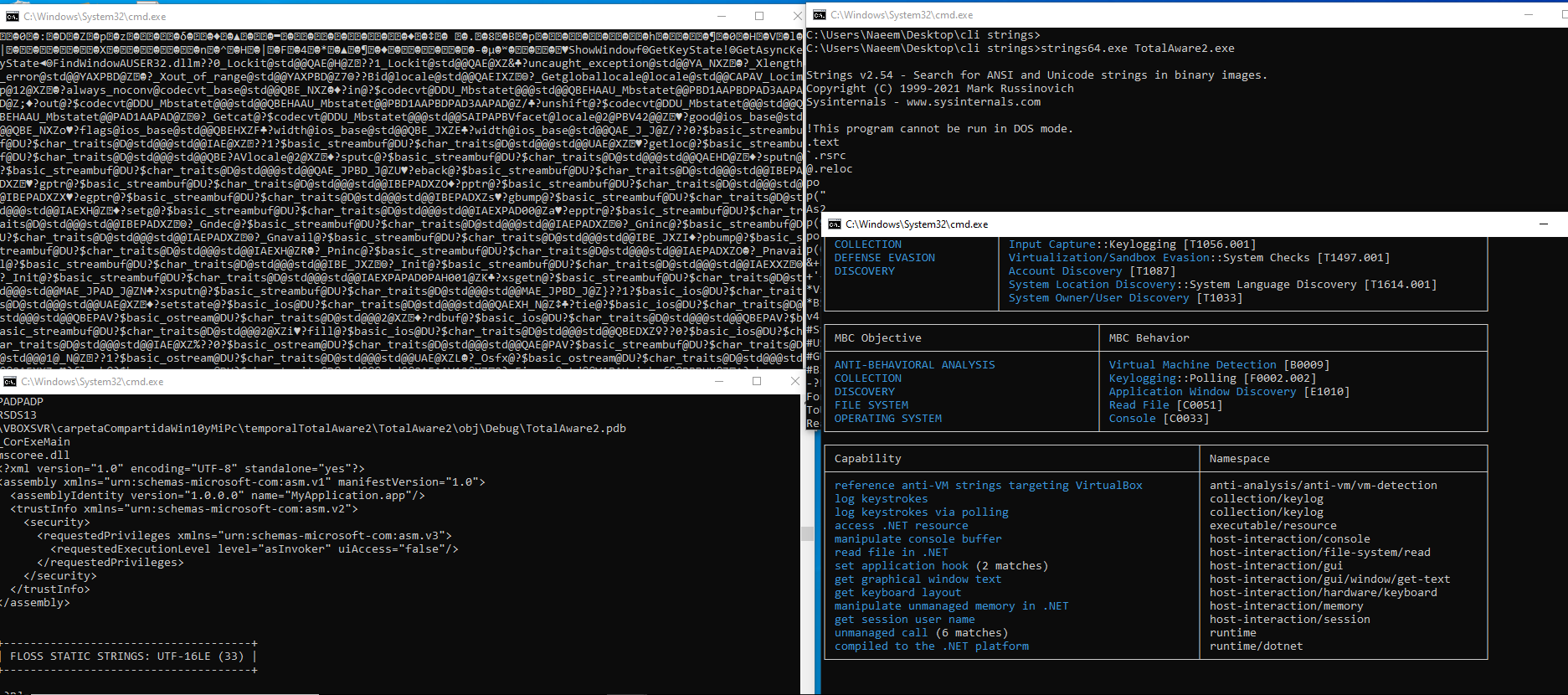Click 'FLOSS STATIC STRINGS: UTF-16LE (33)' header
This screenshot has height=695, width=1568.
(x=127, y=656)
